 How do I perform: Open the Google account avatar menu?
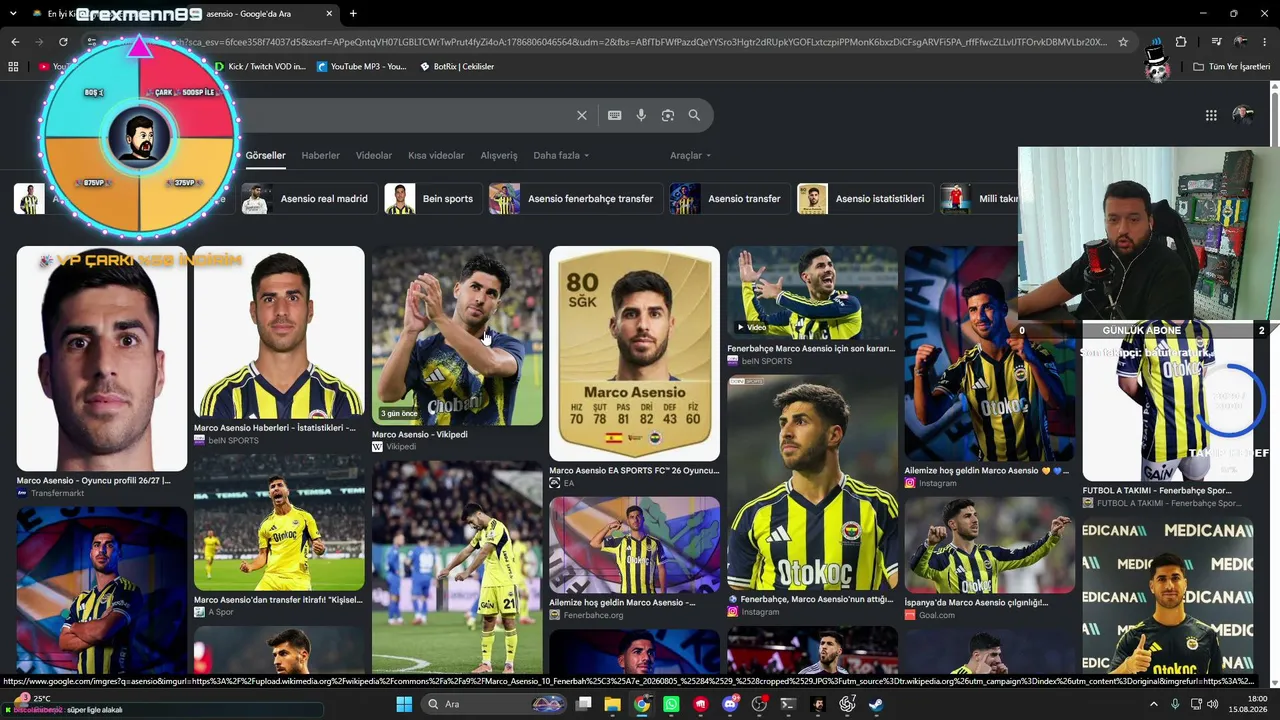(1243, 115)
